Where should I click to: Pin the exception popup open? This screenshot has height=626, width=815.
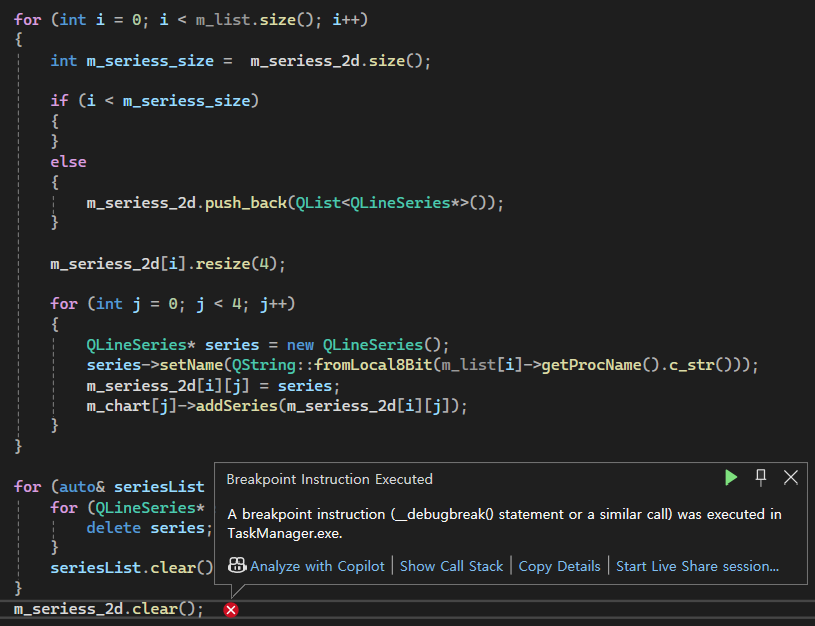pyautogui.click(x=761, y=478)
